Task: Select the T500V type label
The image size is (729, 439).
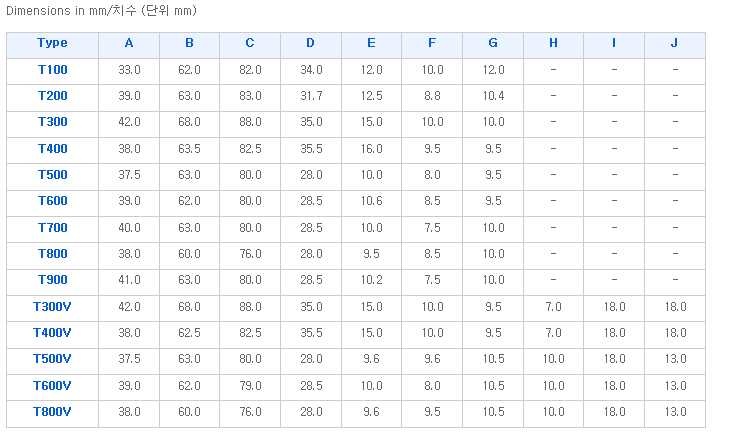Action: point(52,359)
